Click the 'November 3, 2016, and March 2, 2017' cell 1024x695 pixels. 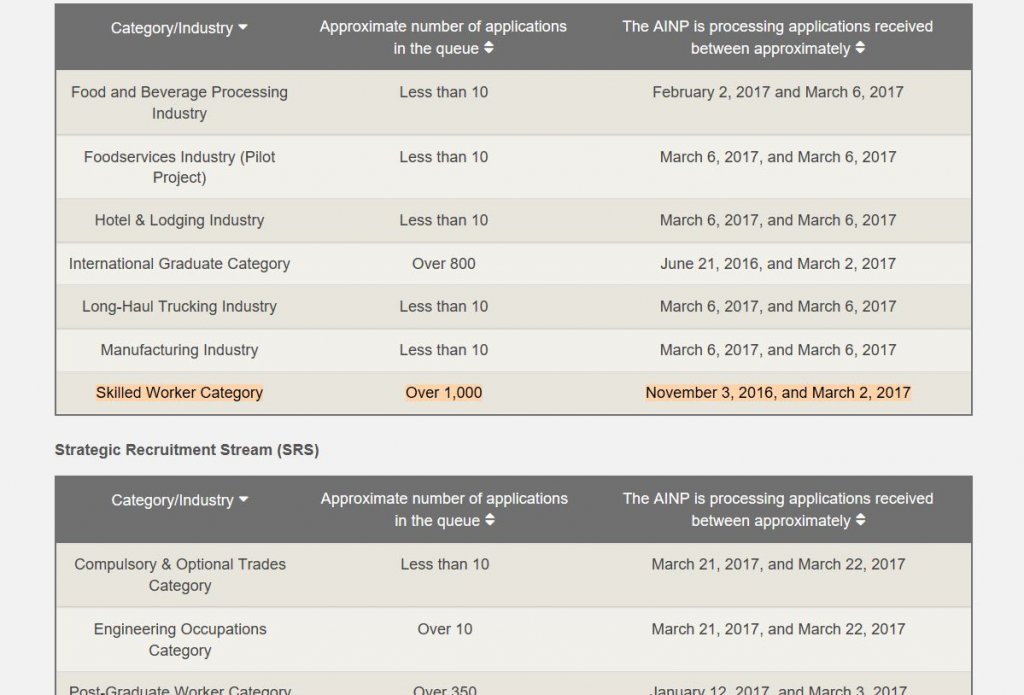(777, 393)
